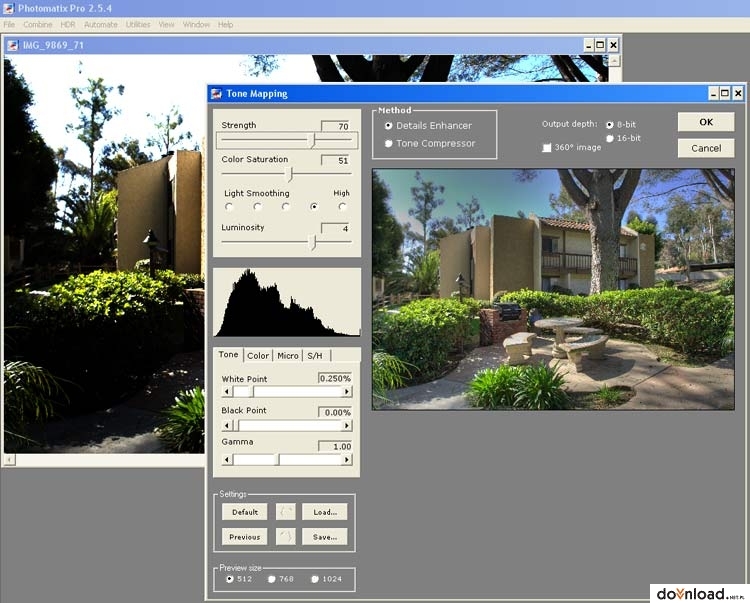This screenshot has height=603, width=750.
Task: Click the IMG_9869_71 window icon
Action: click(13, 45)
